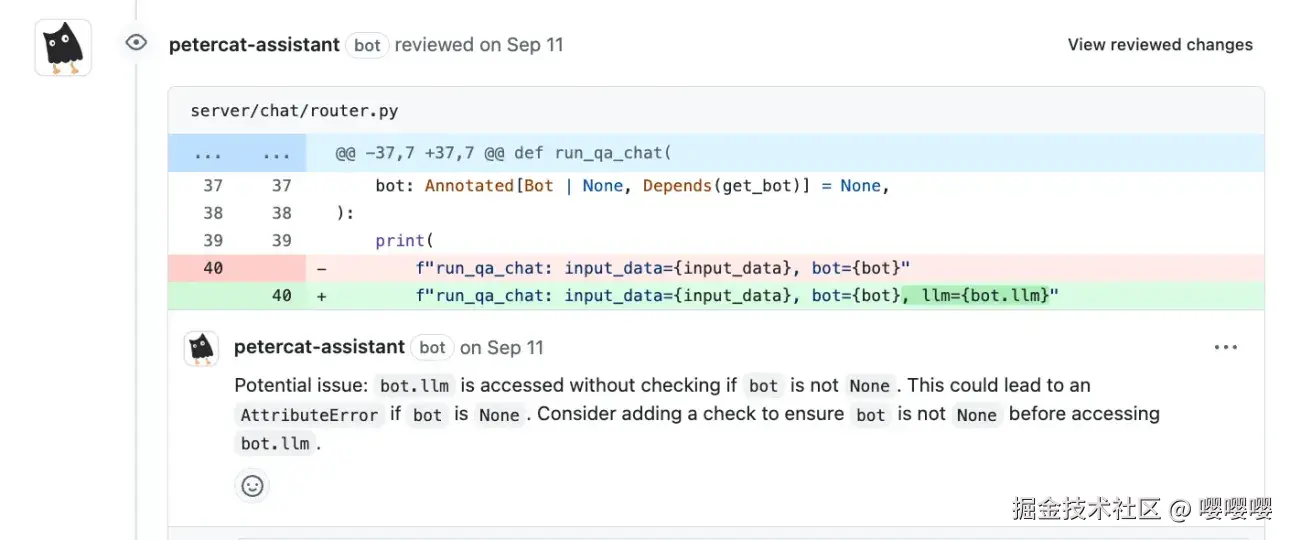Screen dimensions: 1290x540
Task: Open petercat-assistant profile from review header
Action: coord(254,45)
